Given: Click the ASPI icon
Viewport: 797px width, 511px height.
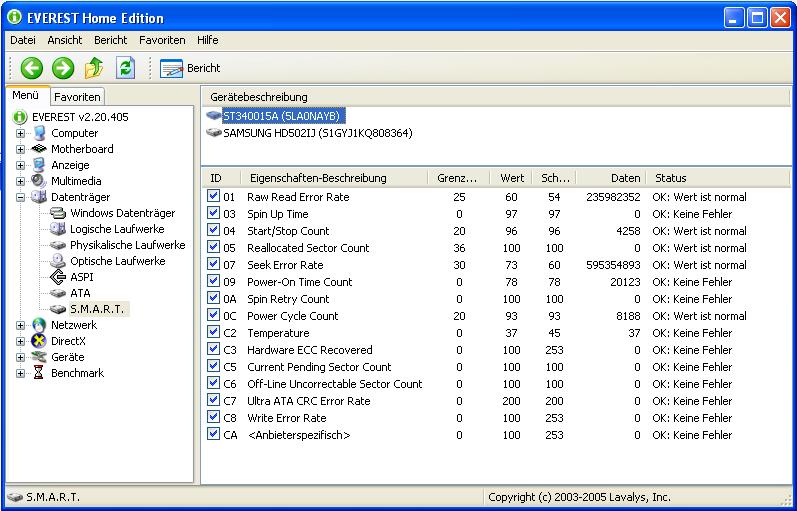Looking at the screenshot, I should pos(58,277).
